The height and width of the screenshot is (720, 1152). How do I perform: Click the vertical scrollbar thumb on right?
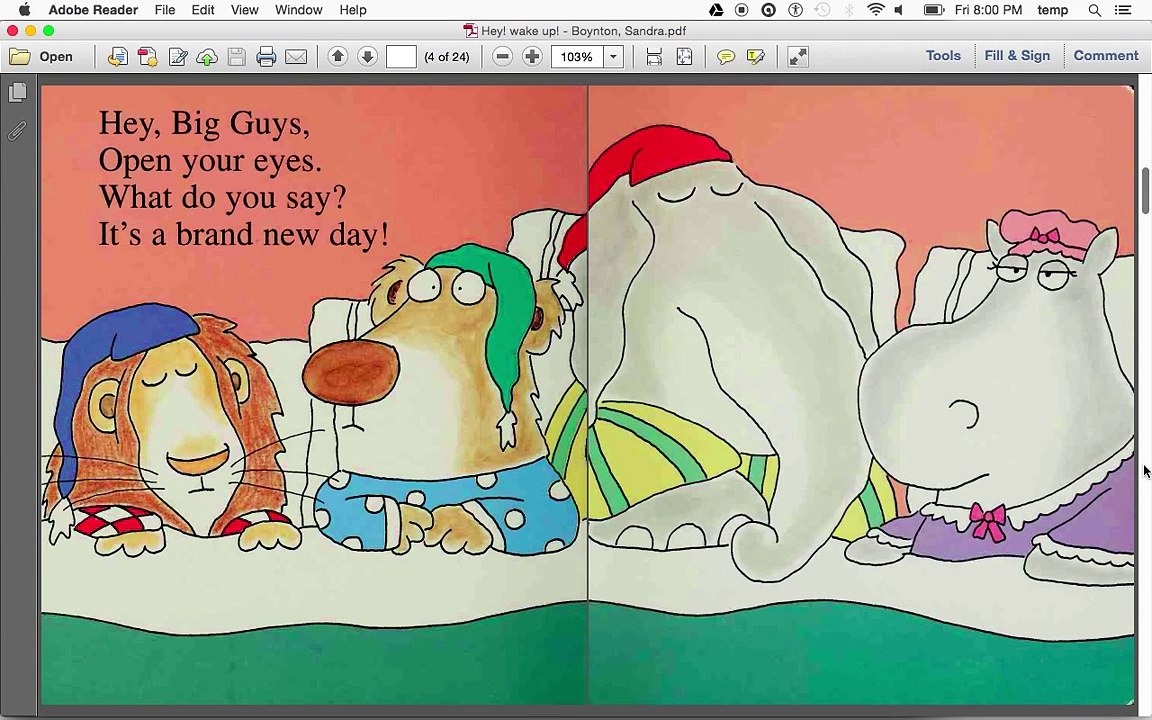(1145, 189)
